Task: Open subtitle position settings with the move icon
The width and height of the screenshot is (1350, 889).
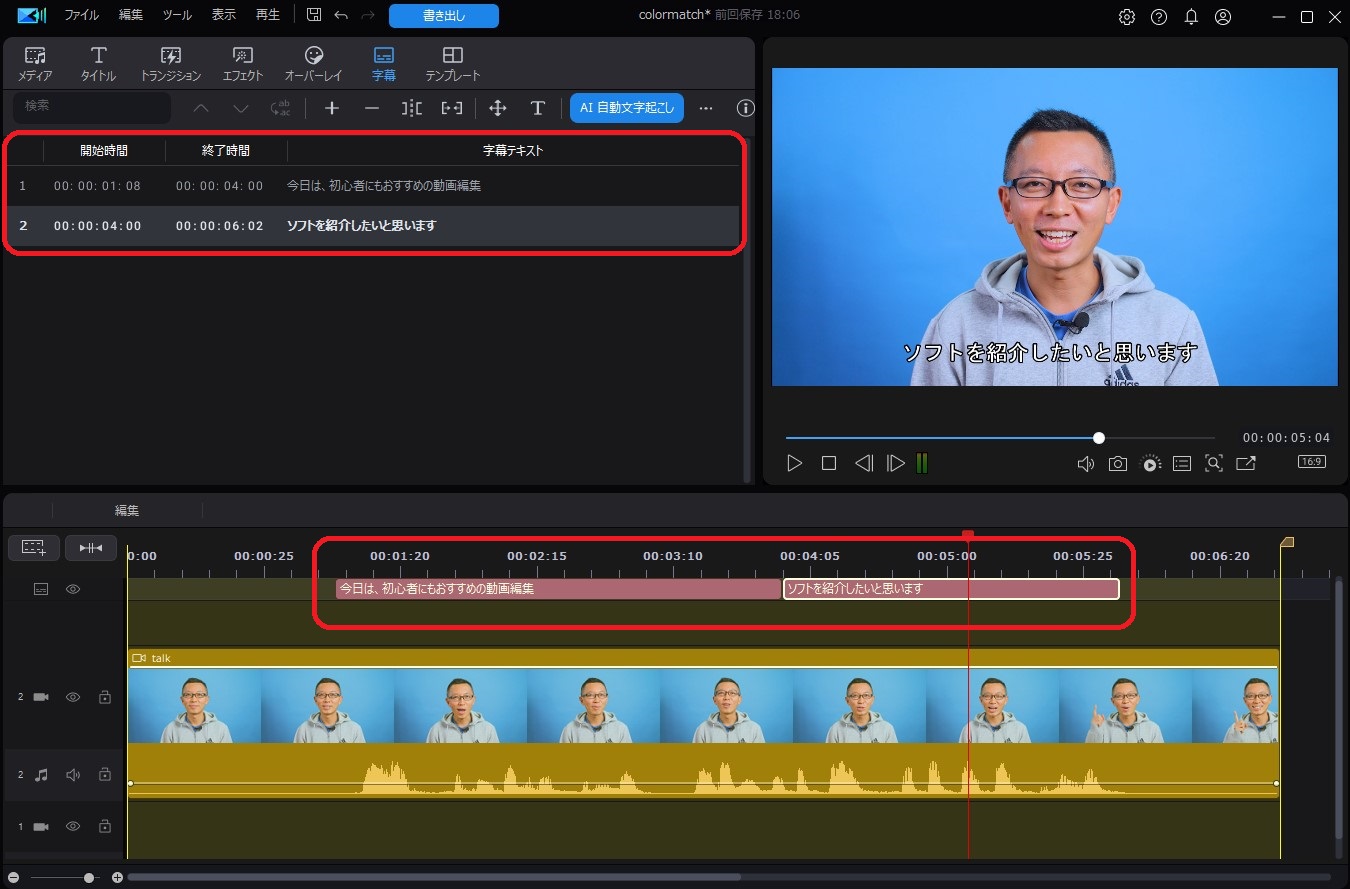Action: pyautogui.click(x=497, y=107)
